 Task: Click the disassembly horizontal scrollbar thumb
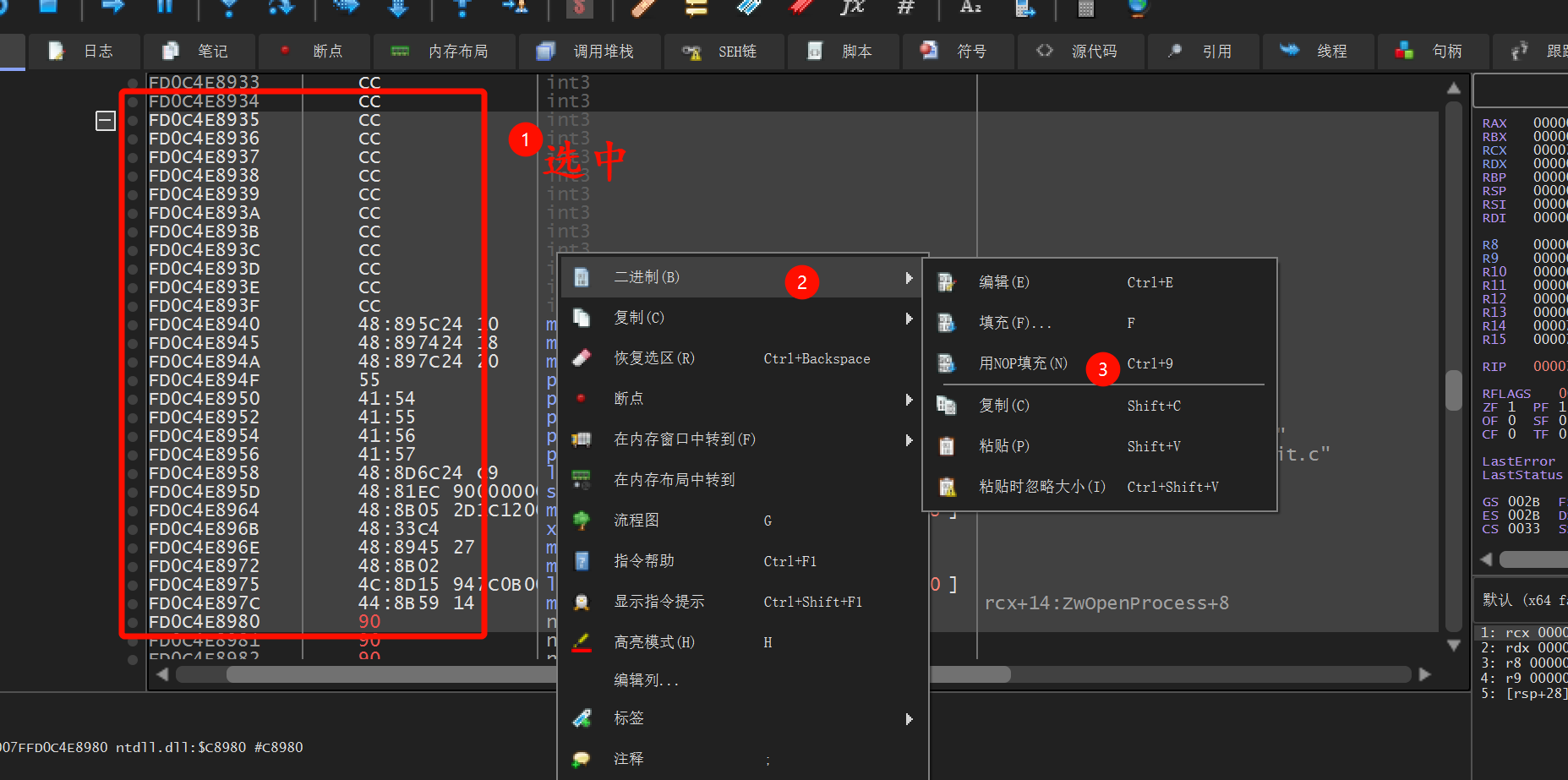click(619, 674)
